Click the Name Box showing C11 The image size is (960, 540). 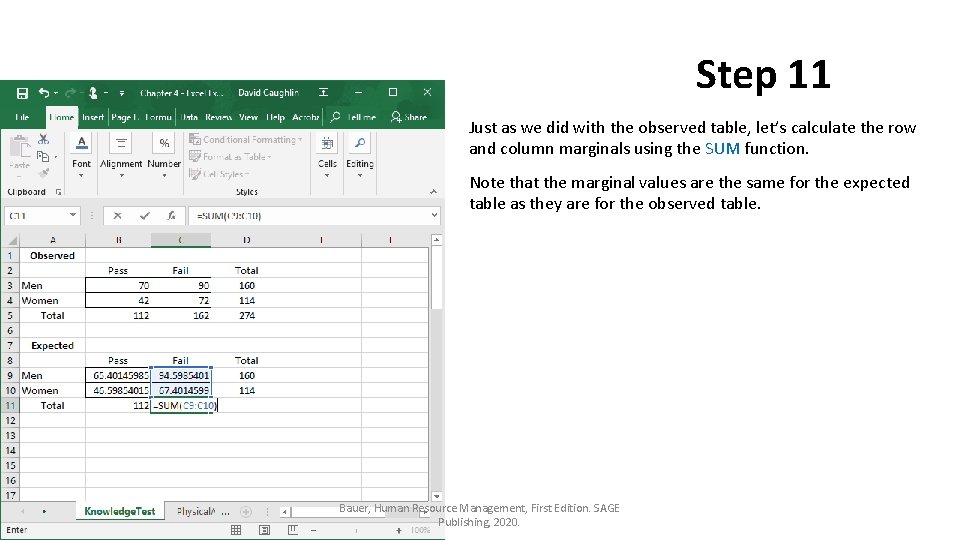(x=36, y=216)
